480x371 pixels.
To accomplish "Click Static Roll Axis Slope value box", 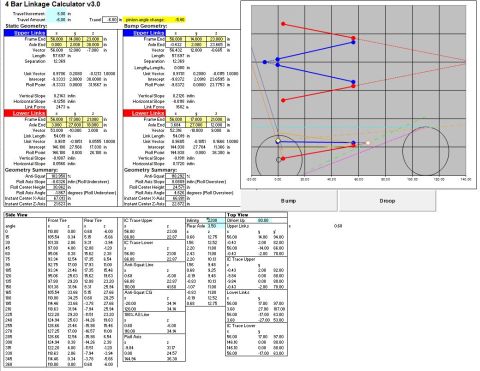I will coord(56,182).
